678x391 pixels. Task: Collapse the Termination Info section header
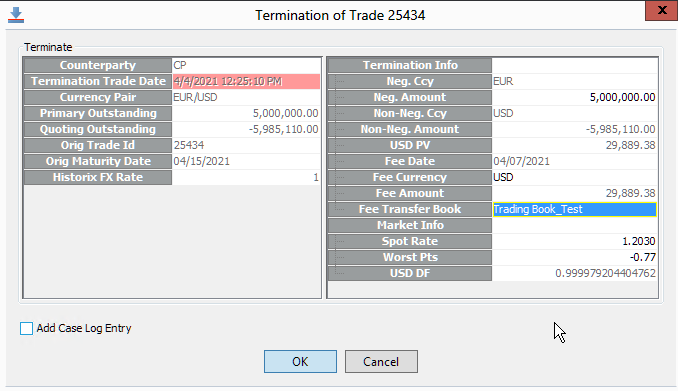pyautogui.click(x=409, y=65)
